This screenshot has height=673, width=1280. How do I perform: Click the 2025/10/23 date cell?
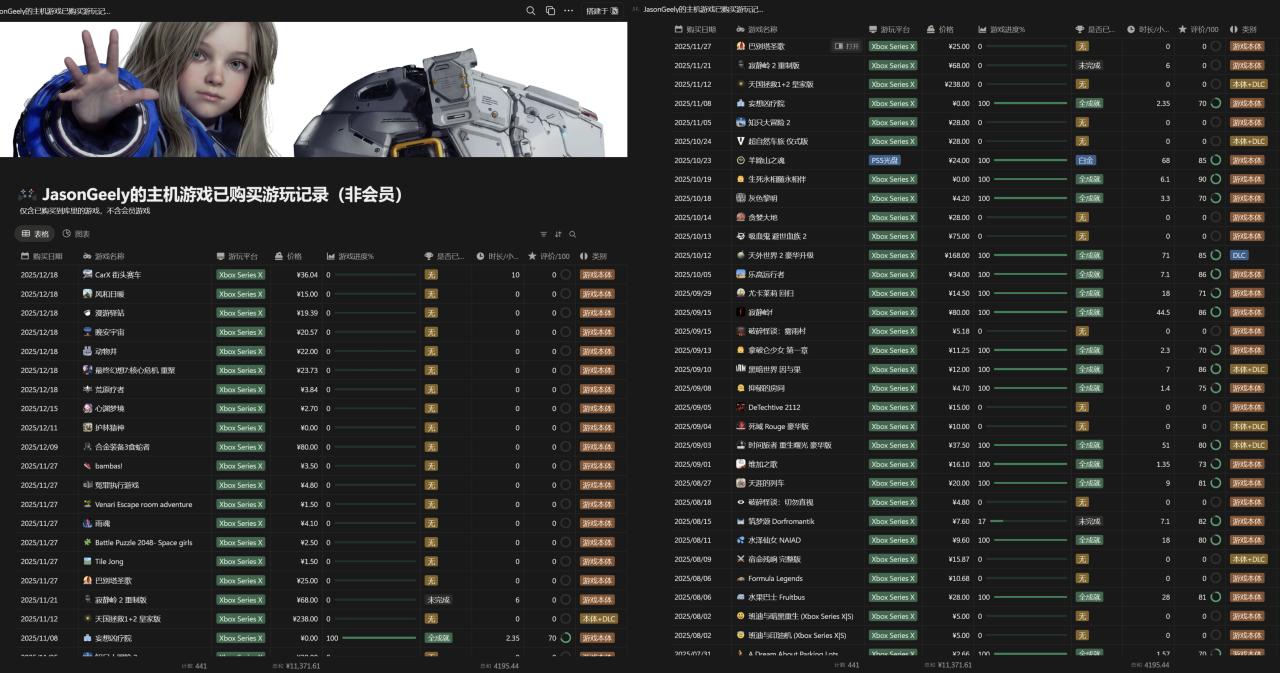(x=692, y=160)
